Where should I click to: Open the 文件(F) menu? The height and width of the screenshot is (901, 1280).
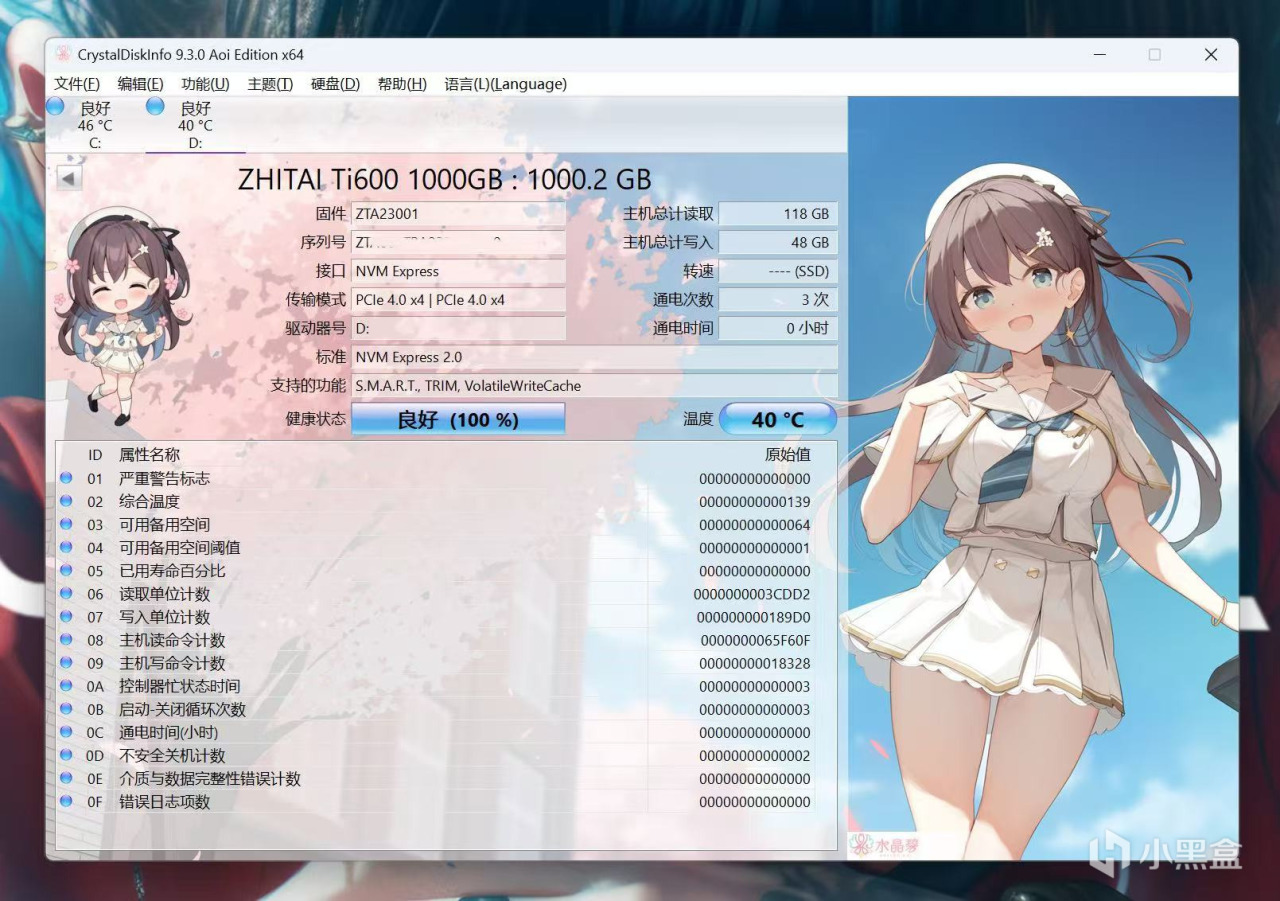tap(77, 84)
